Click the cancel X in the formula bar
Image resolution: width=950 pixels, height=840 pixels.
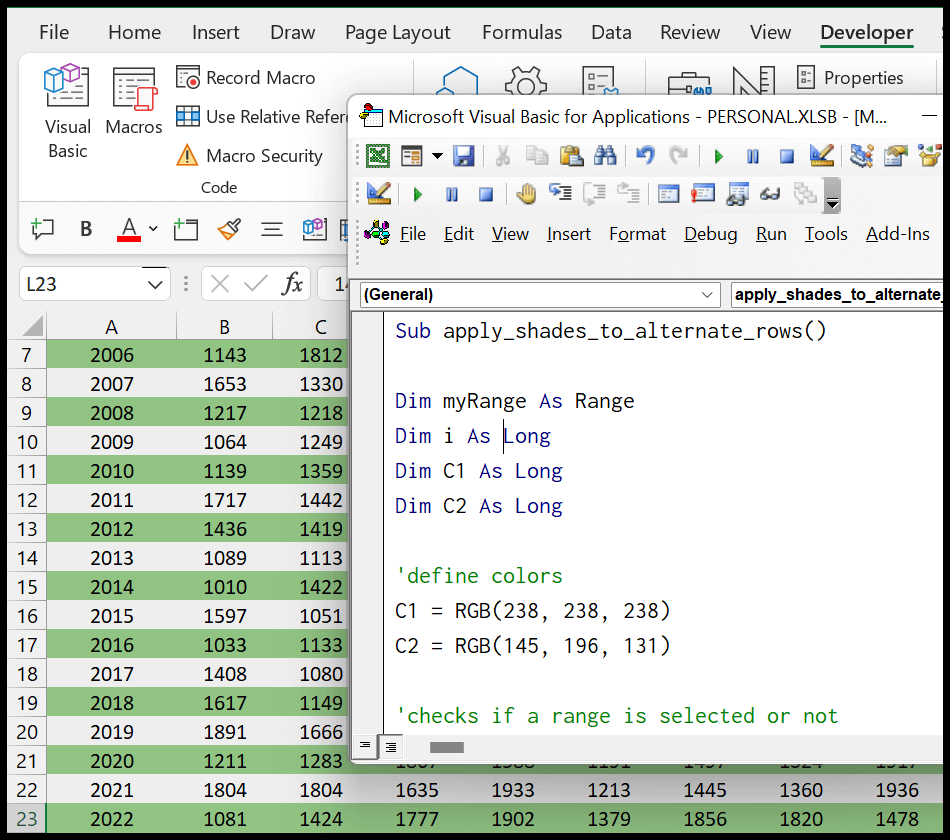(219, 284)
